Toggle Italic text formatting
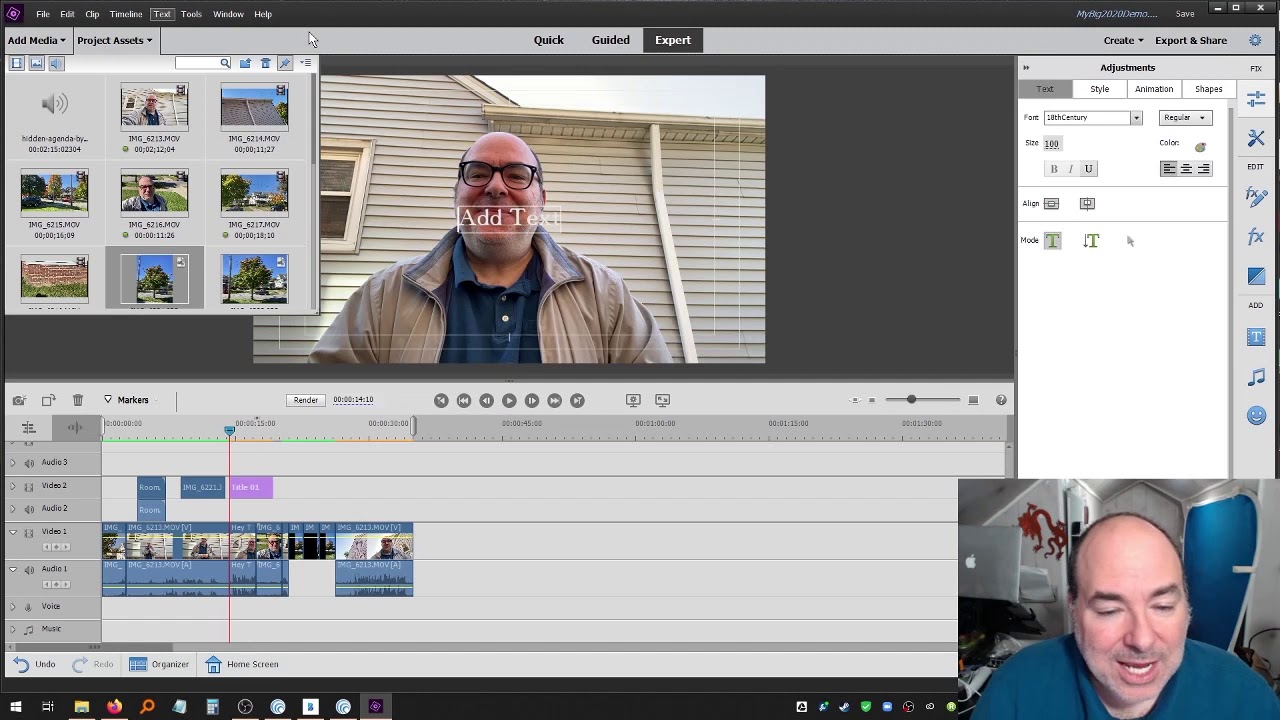The image size is (1280, 720). click(x=1071, y=169)
